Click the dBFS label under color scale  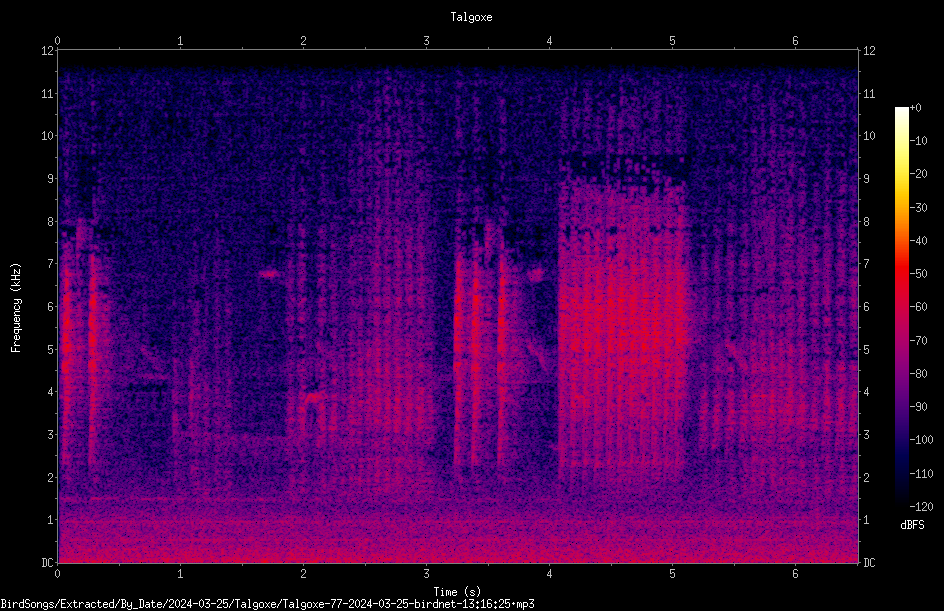coord(912,525)
